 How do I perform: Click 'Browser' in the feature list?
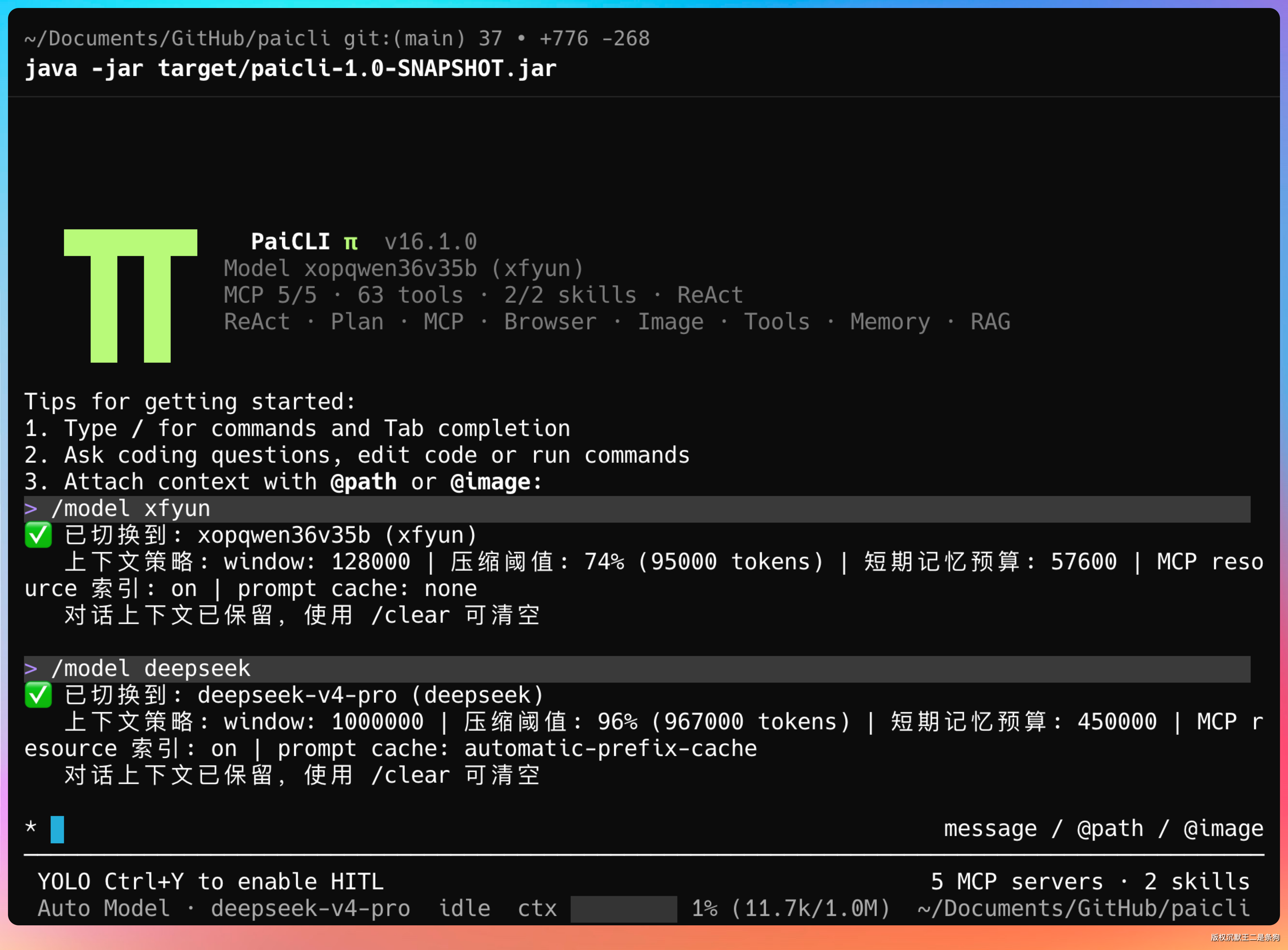(x=550, y=322)
